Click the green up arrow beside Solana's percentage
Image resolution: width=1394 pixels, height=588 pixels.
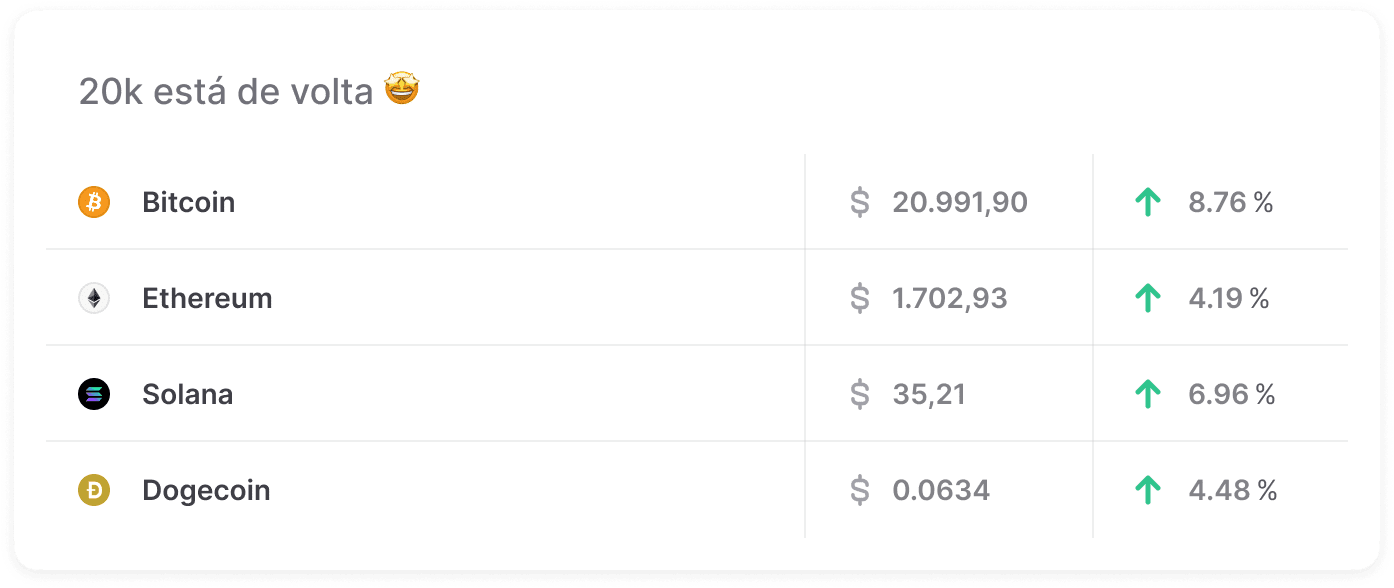point(1146,394)
